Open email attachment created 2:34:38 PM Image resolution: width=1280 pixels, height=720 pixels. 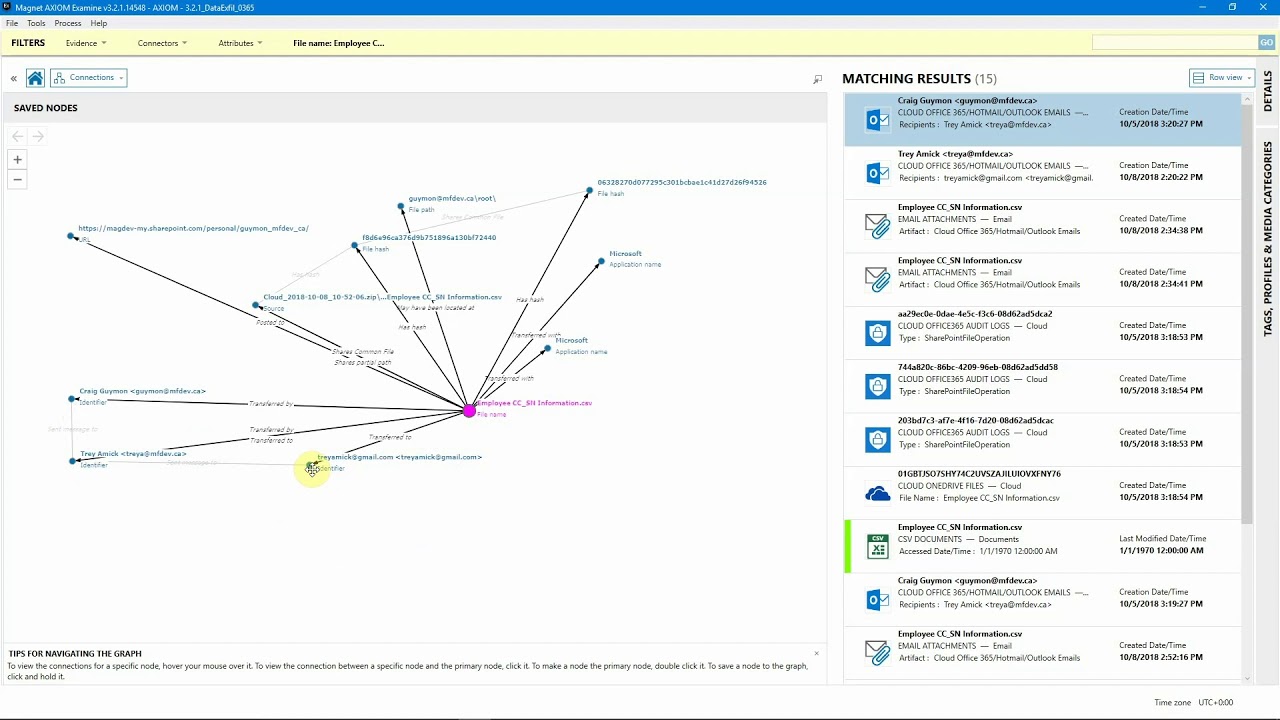(1042, 226)
